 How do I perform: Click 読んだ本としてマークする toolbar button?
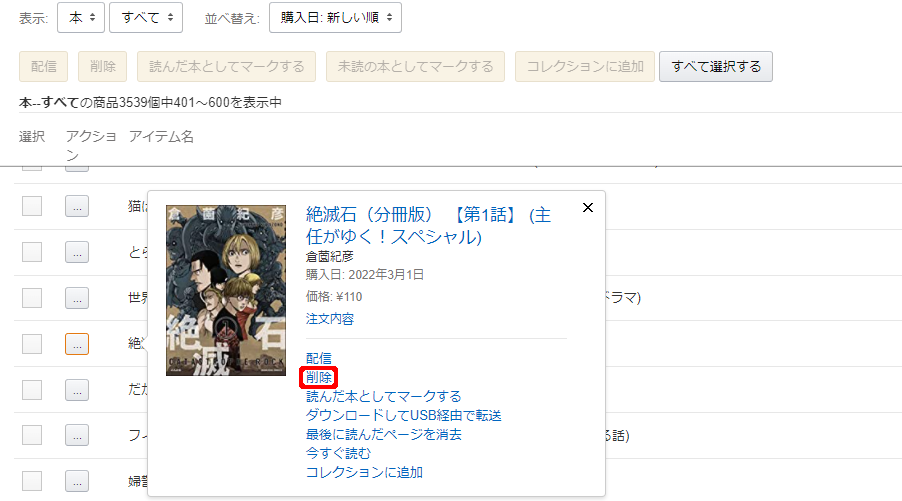pos(226,67)
